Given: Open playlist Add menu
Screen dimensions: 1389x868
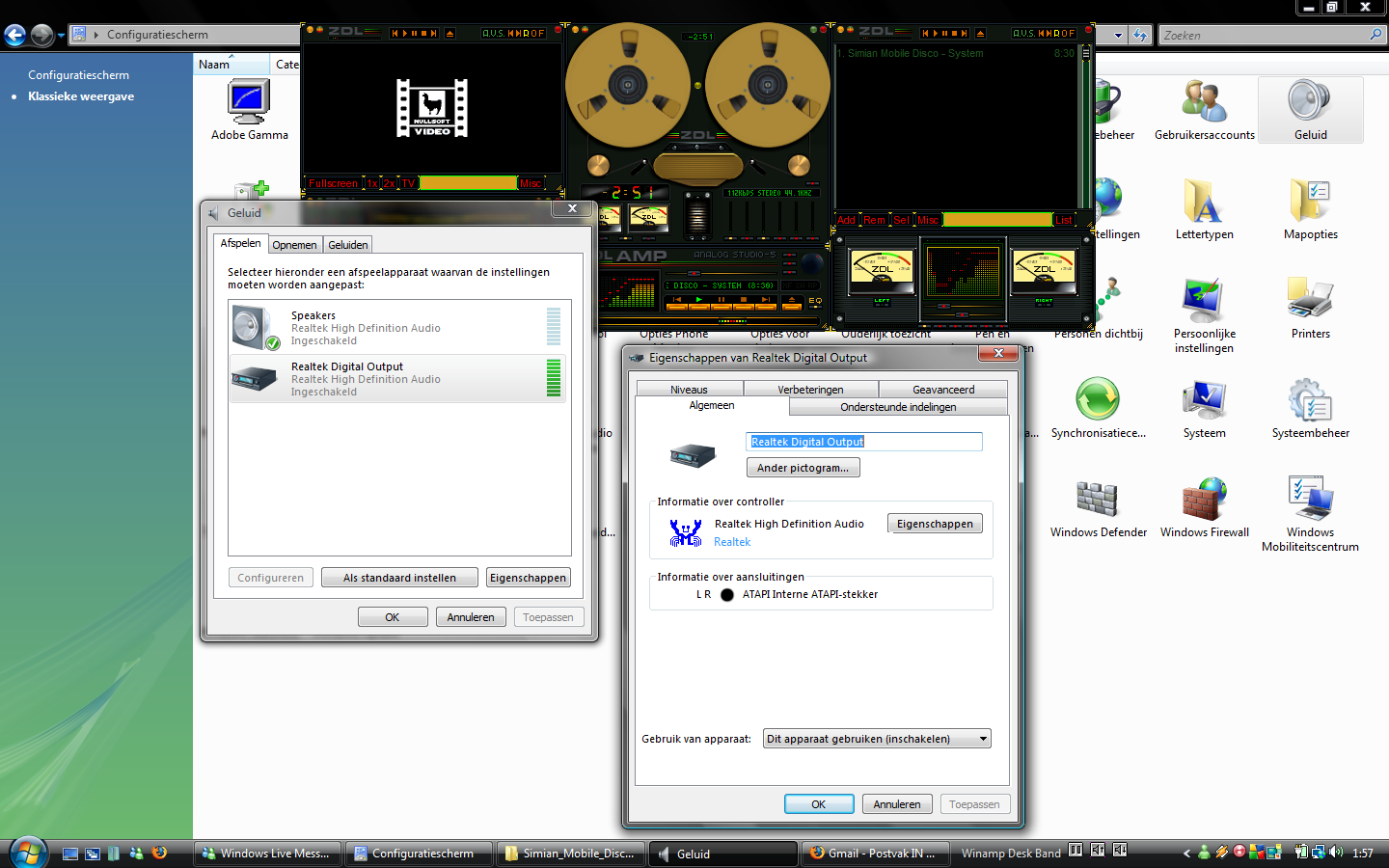Looking at the screenshot, I should click(846, 220).
